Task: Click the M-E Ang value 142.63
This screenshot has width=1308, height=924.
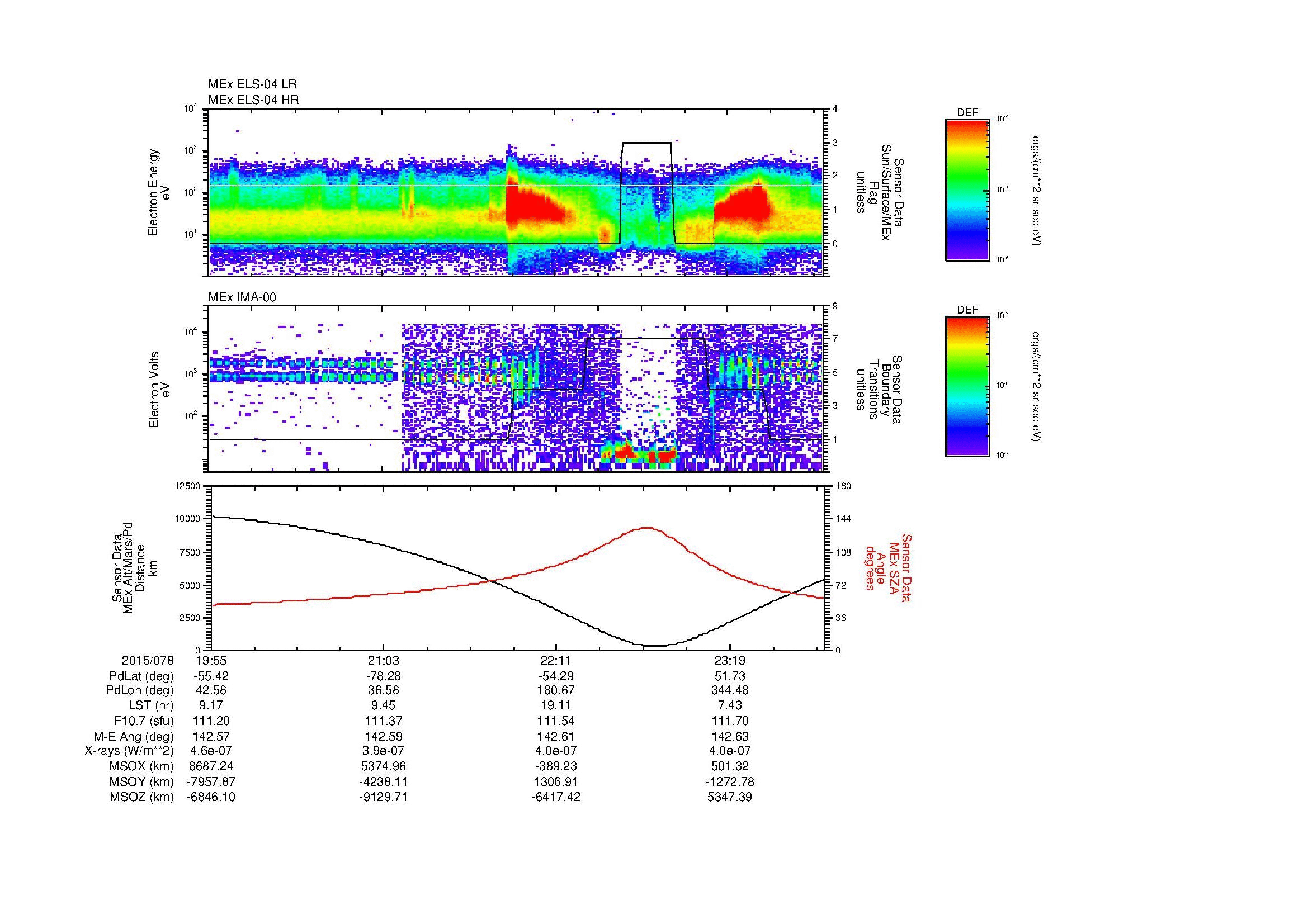Action: coord(730,736)
